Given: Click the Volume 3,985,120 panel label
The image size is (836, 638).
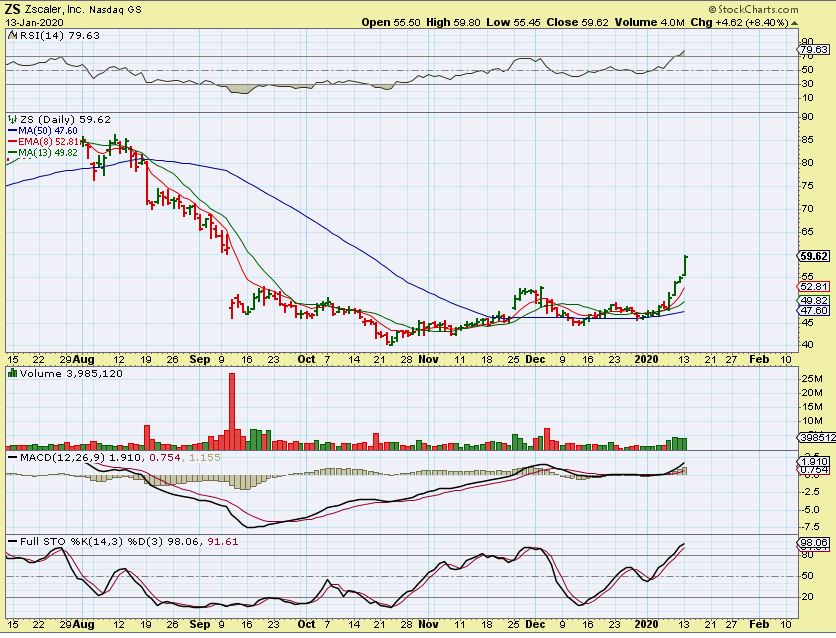Looking at the screenshot, I should click(71, 374).
